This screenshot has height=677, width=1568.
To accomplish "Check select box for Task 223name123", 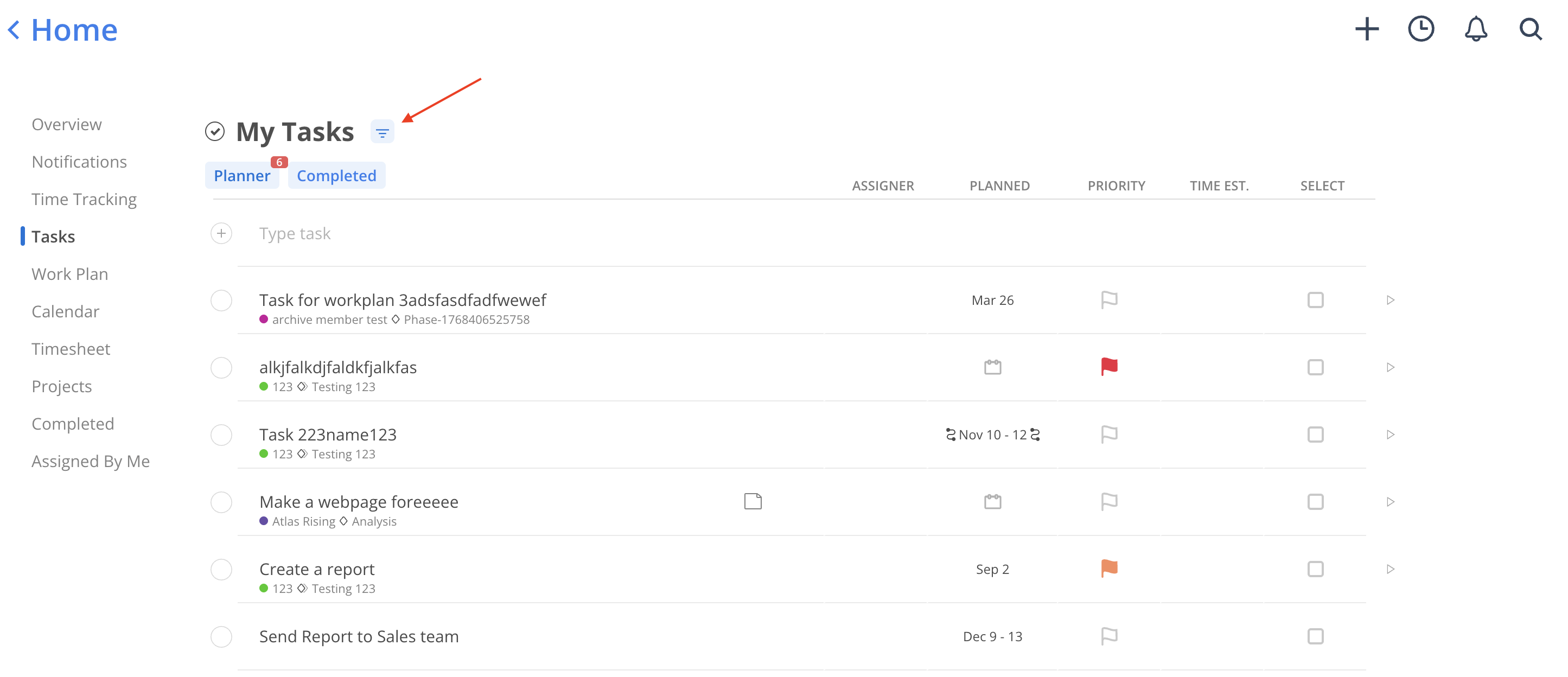I will [1315, 435].
